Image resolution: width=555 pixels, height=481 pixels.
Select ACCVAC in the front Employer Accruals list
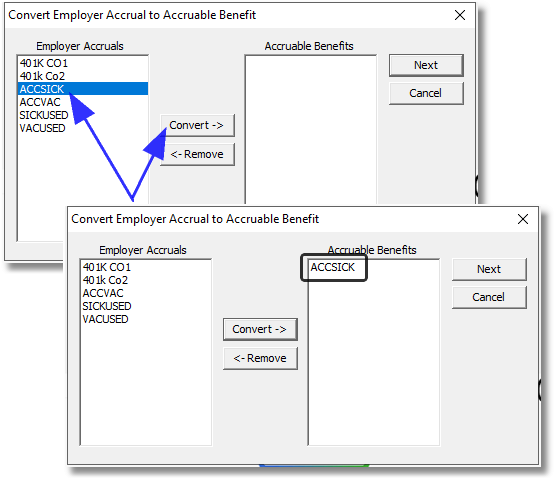coord(103,293)
